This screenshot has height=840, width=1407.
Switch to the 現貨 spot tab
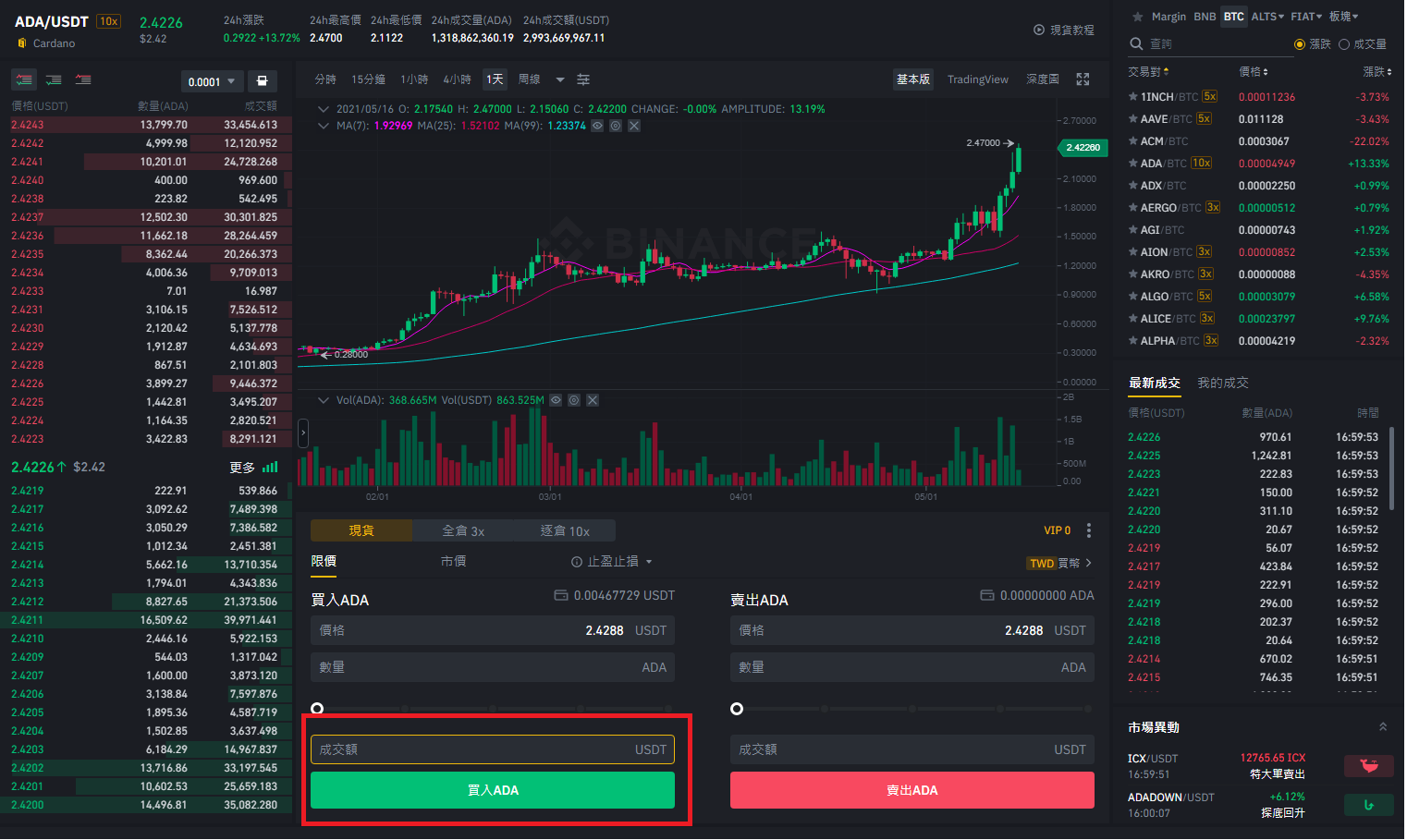[361, 530]
